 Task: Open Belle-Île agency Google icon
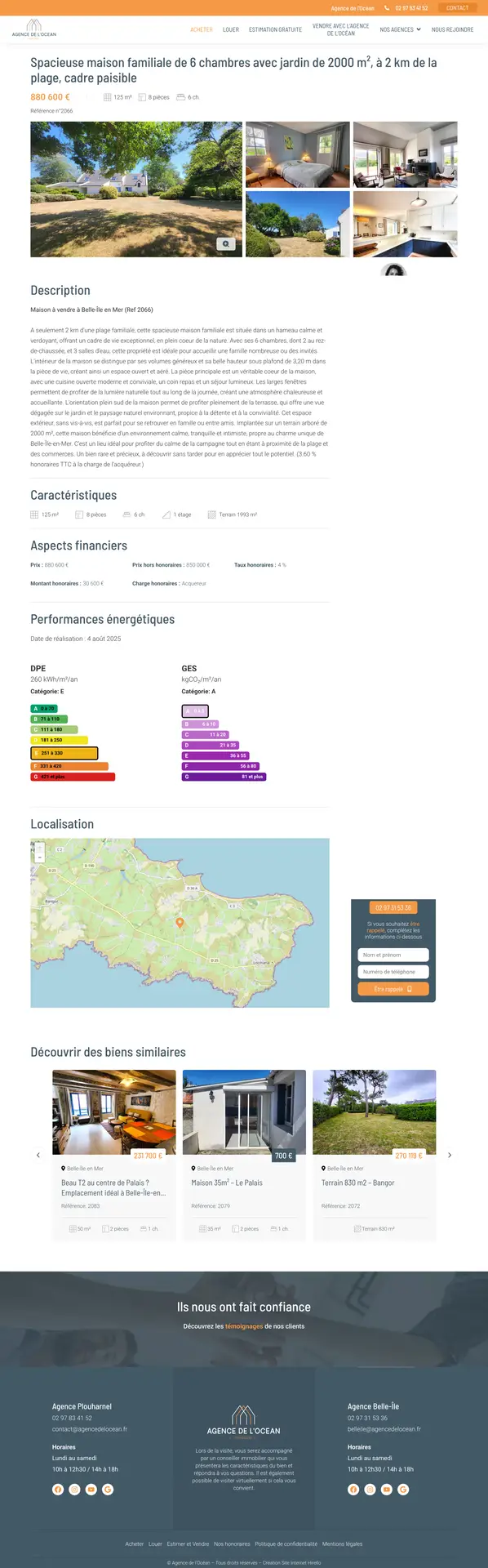pyautogui.click(x=403, y=1489)
